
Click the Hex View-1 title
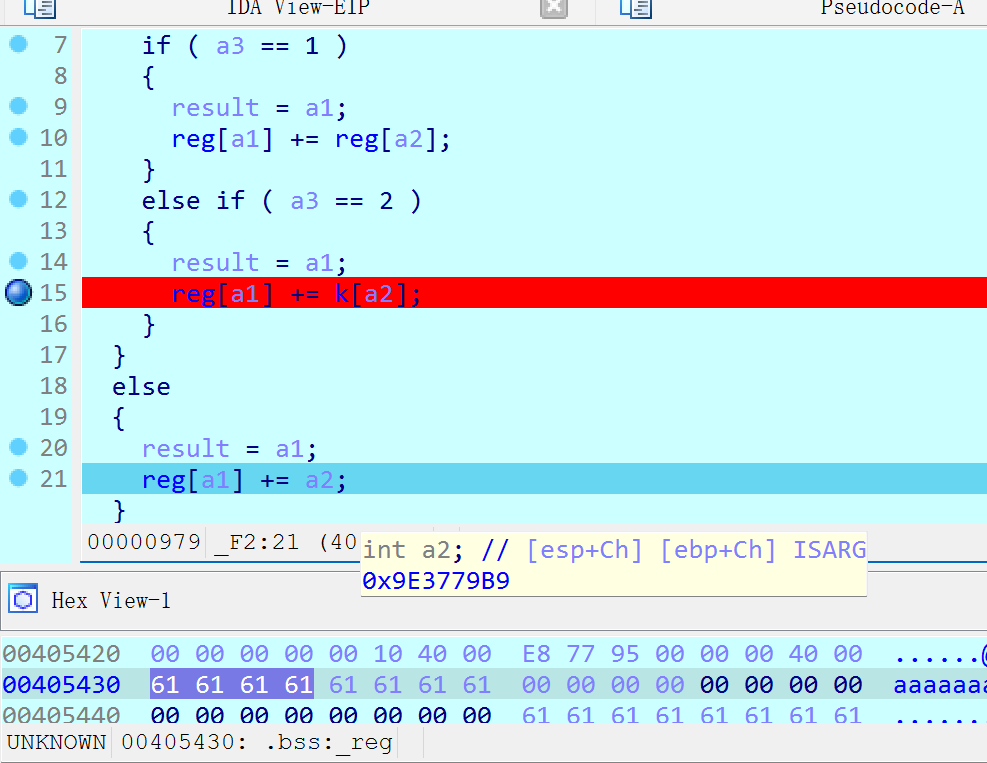pos(111,600)
